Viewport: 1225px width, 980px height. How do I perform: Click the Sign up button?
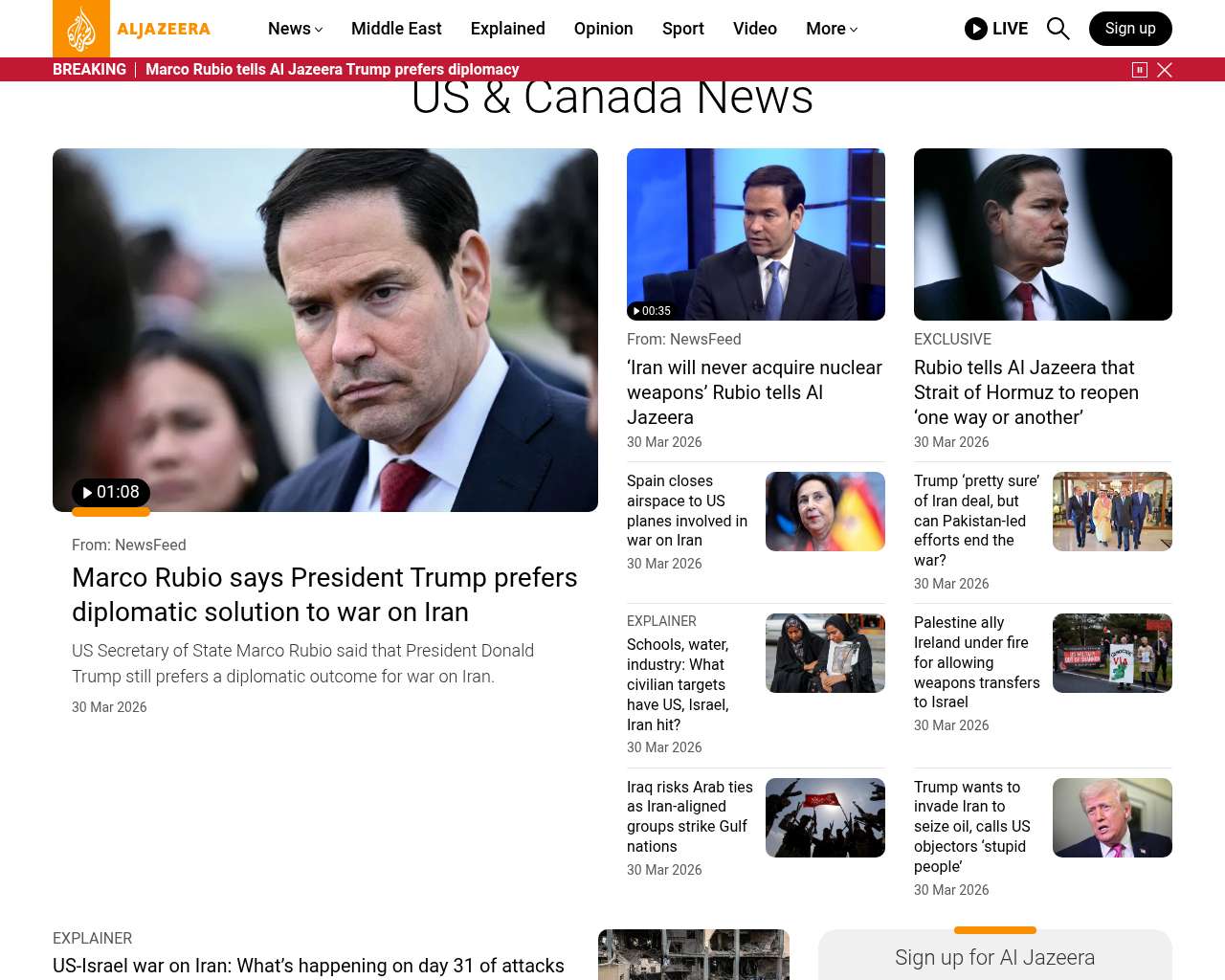(x=1129, y=29)
